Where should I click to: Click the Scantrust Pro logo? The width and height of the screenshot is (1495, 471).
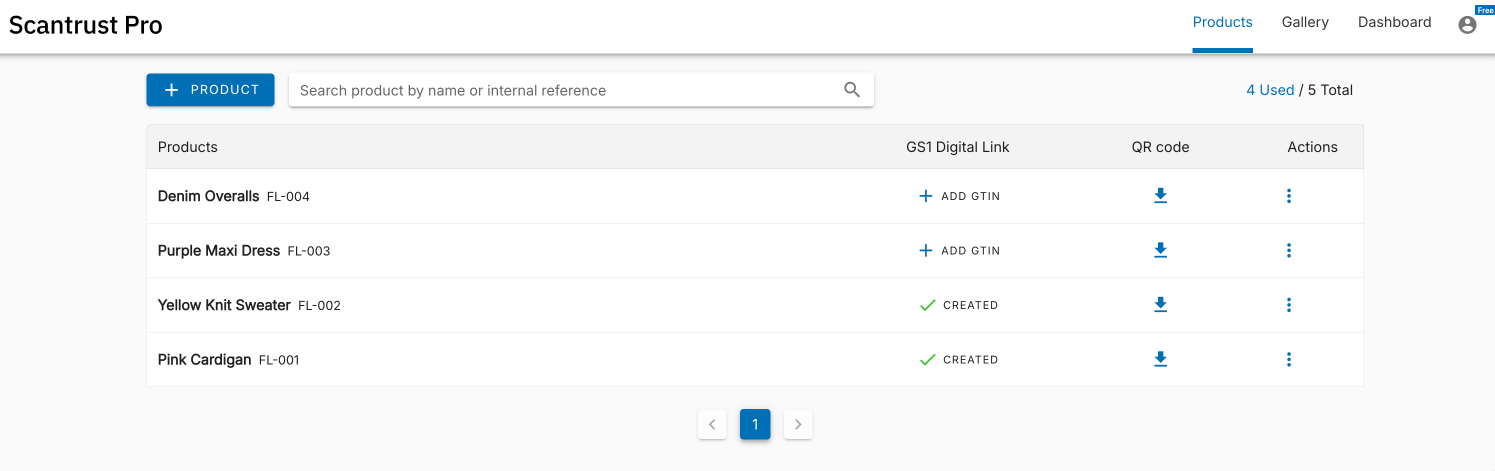tap(86, 26)
